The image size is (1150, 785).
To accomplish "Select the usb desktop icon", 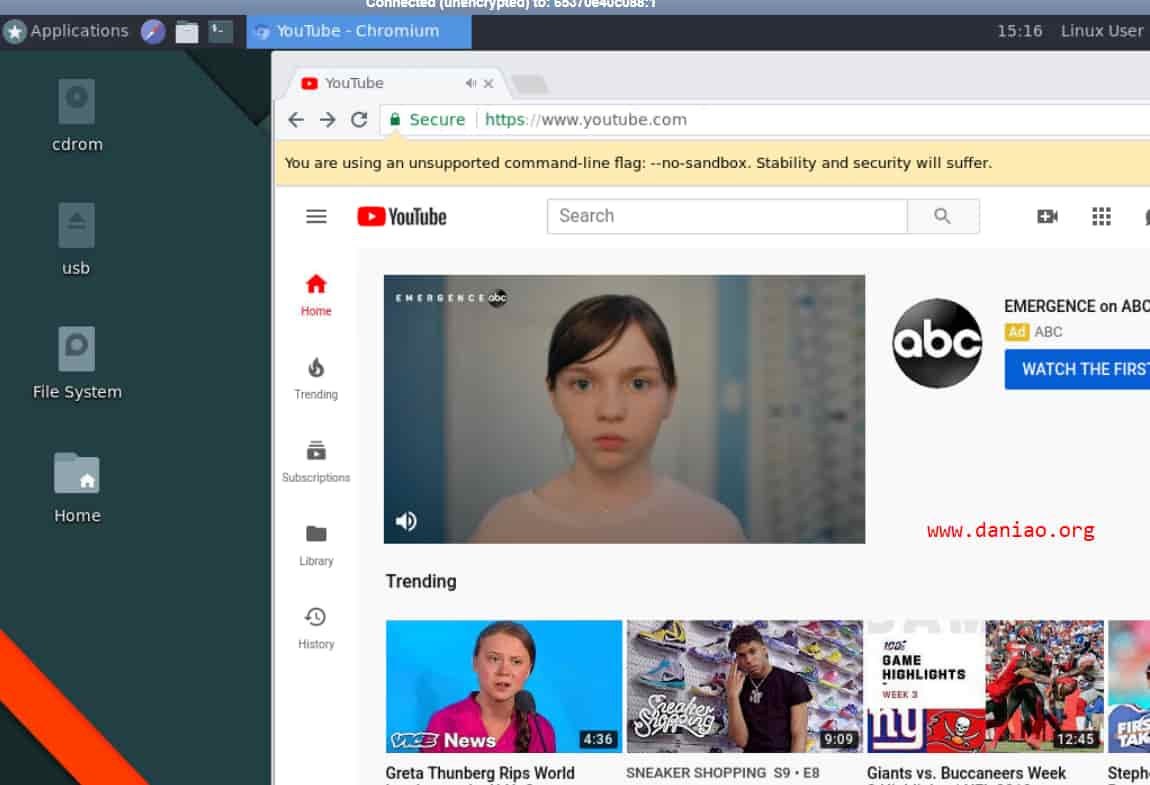I will pyautogui.click(x=76, y=239).
